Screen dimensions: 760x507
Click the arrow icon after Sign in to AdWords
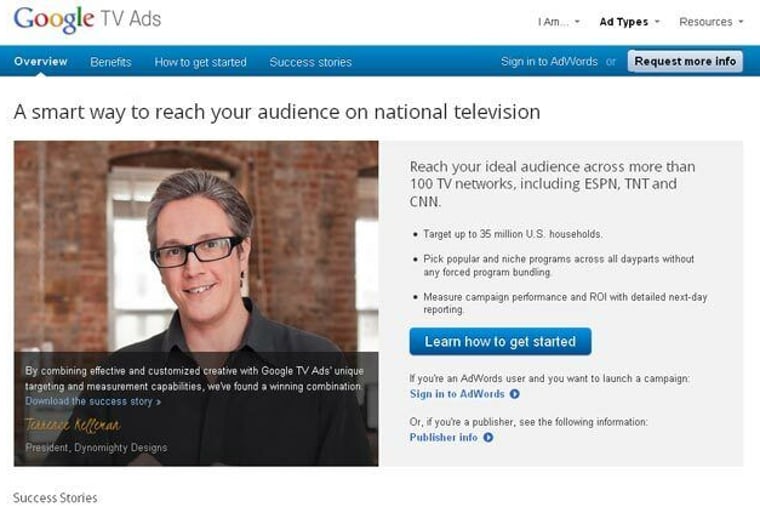[x=514, y=394]
